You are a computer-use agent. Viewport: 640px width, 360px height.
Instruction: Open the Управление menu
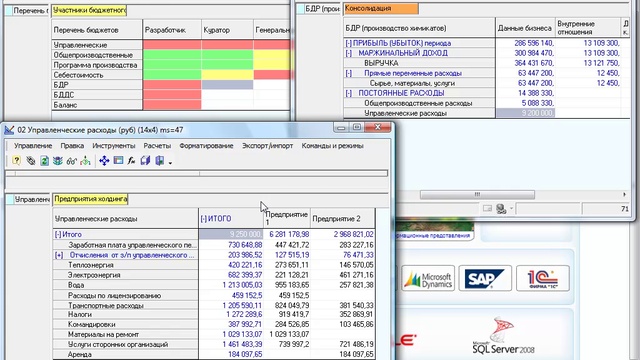point(33,146)
